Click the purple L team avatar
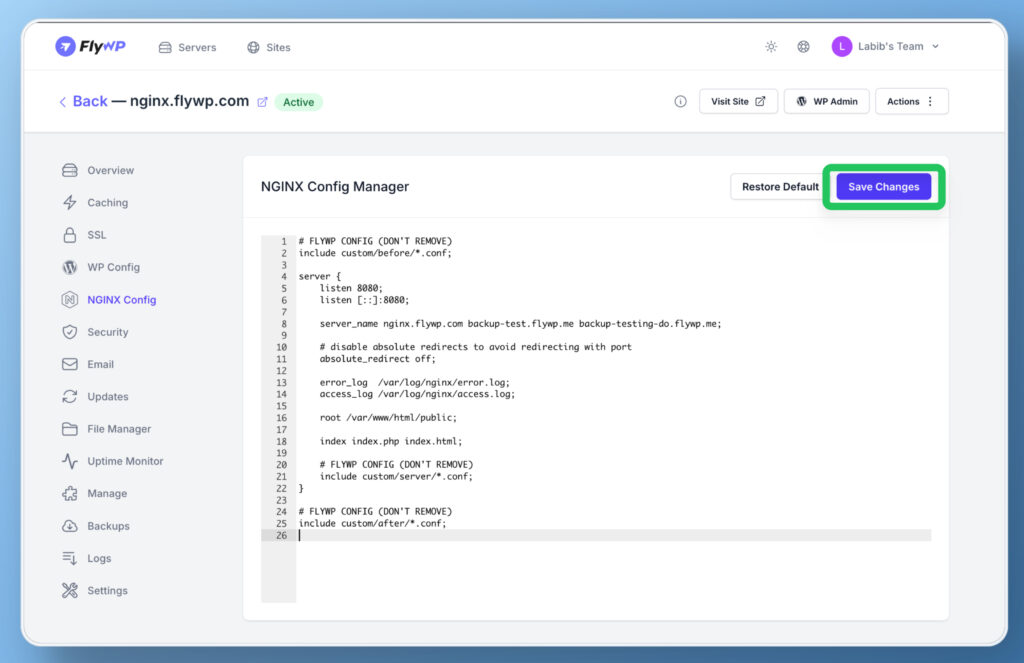Viewport: 1024px width, 663px height. point(842,46)
